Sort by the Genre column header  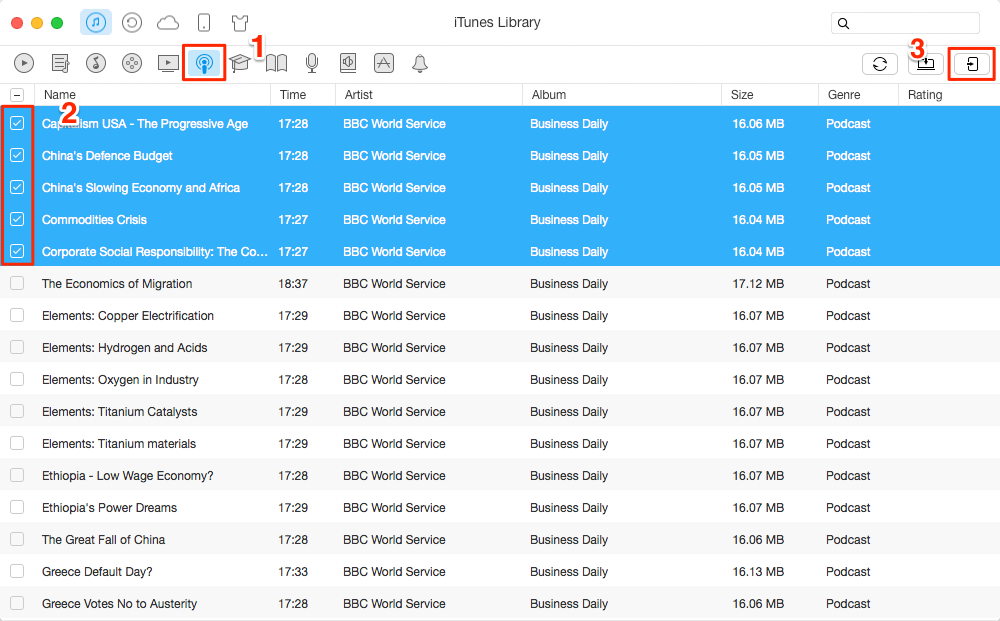[858, 94]
